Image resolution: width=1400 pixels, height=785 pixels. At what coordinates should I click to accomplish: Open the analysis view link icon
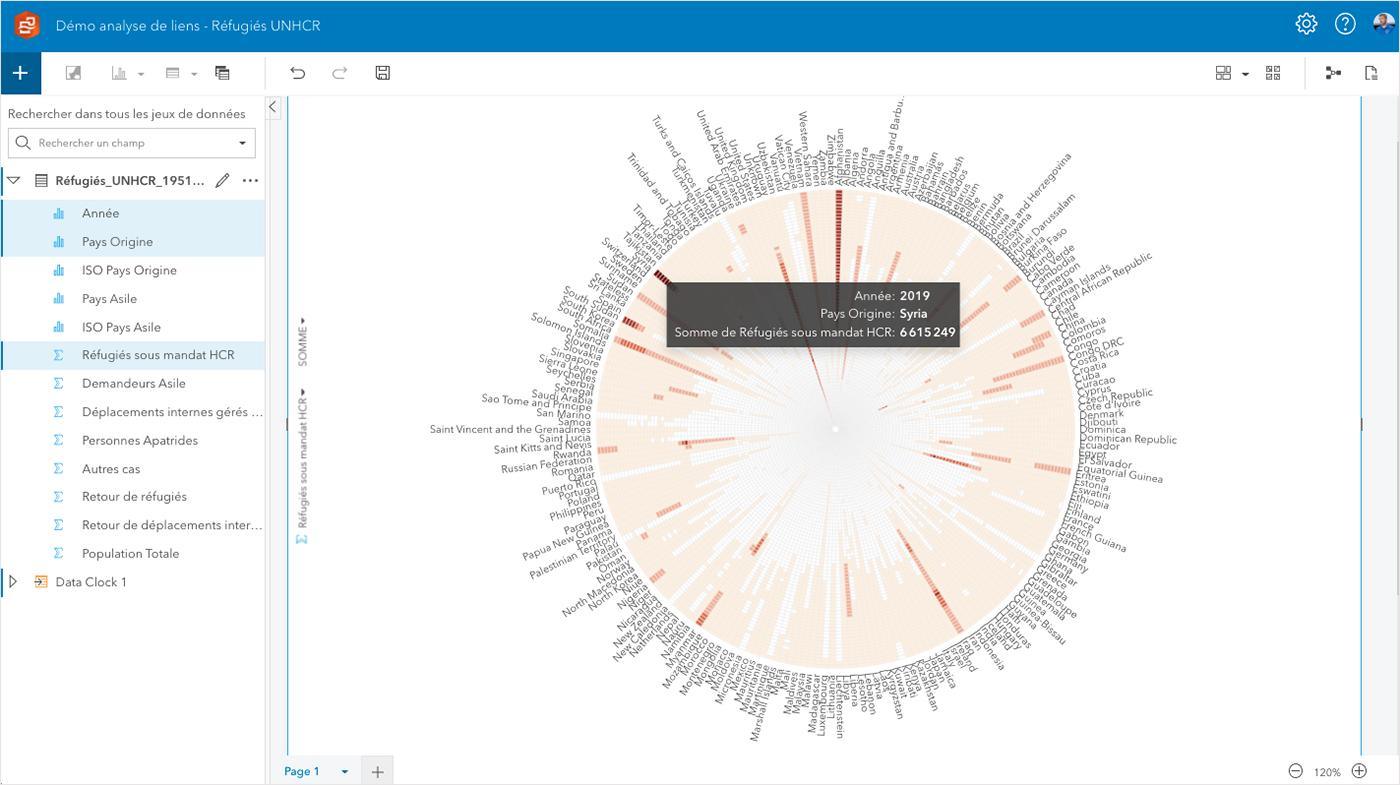pos(1333,73)
